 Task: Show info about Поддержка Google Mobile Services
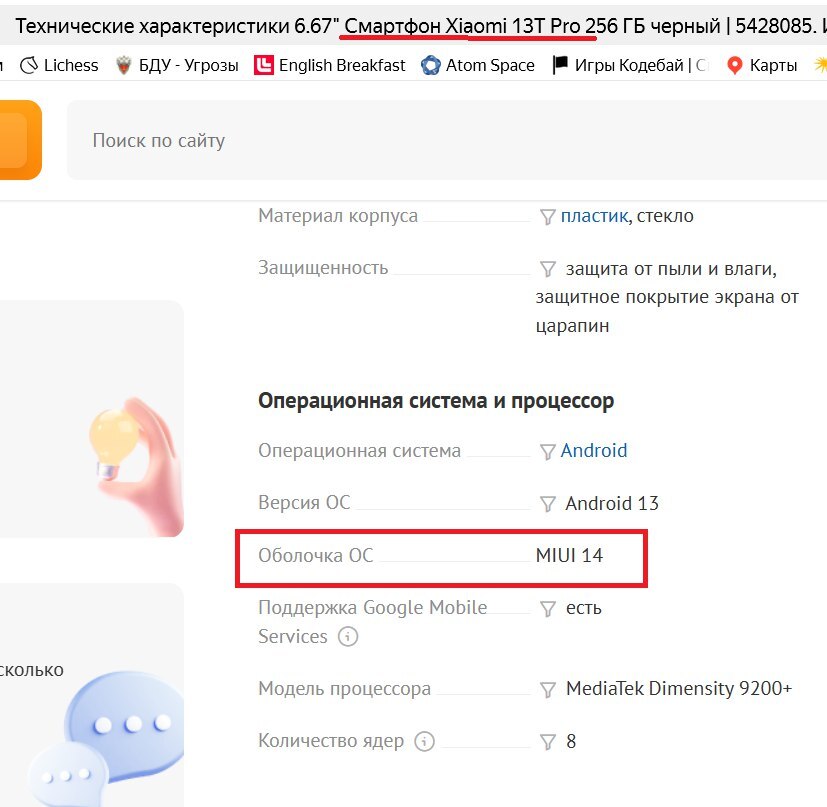[348, 636]
